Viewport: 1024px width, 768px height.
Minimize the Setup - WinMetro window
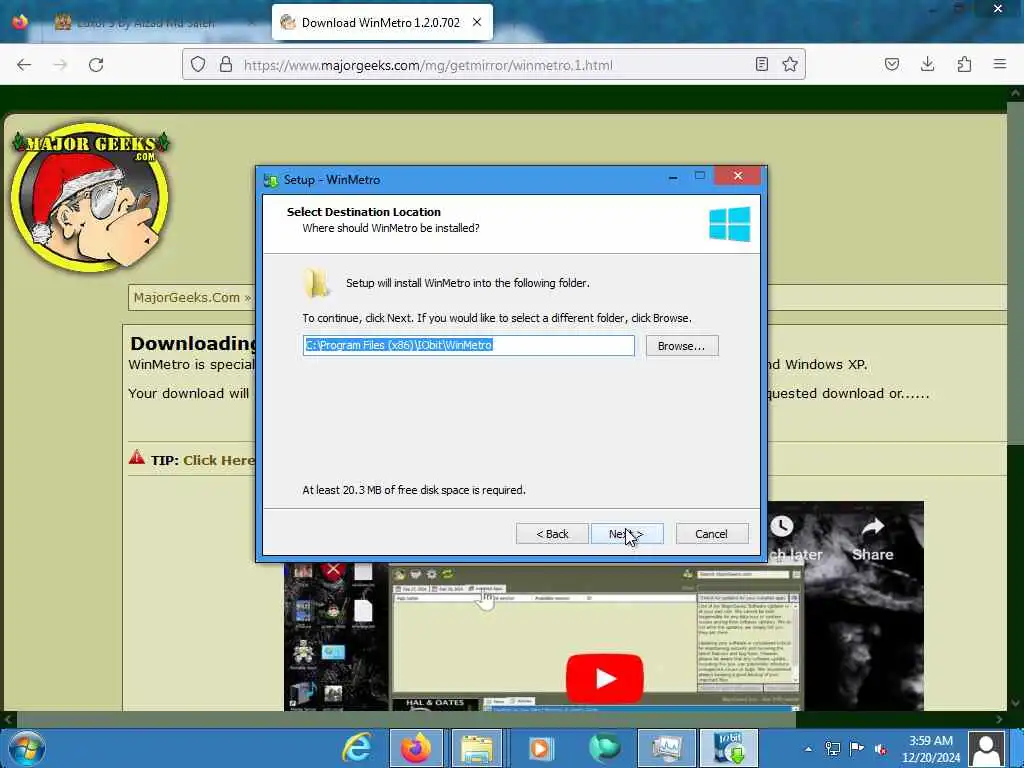click(673, 177)
